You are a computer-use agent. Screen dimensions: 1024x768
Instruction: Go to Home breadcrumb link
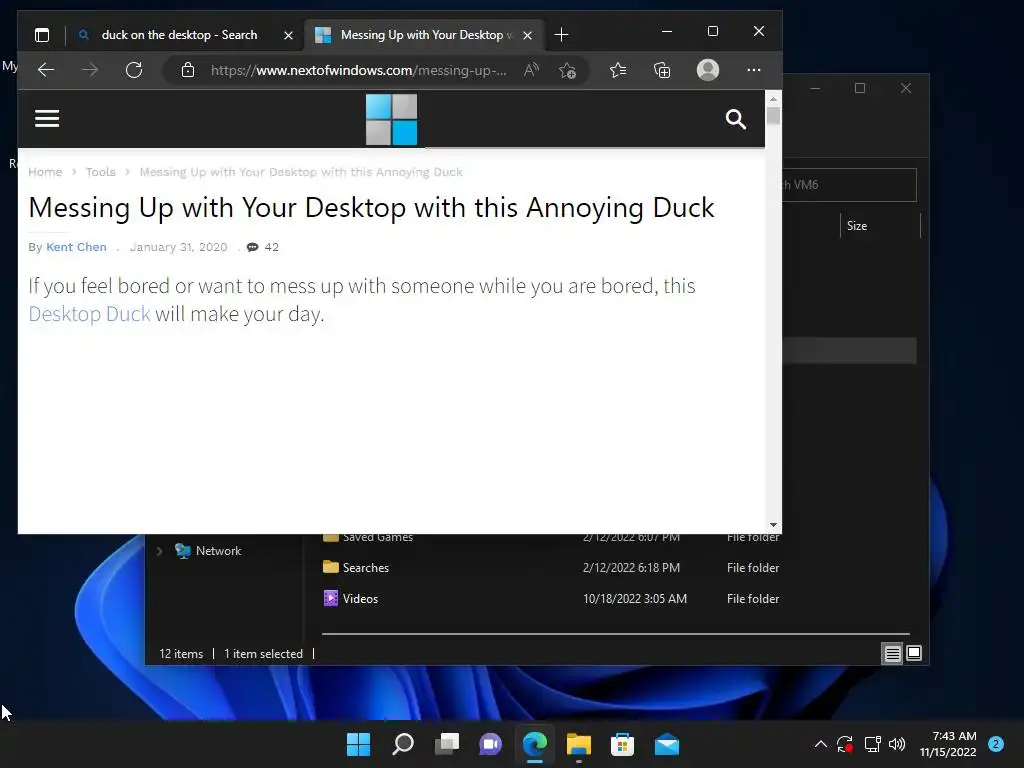tap(45, 172)
